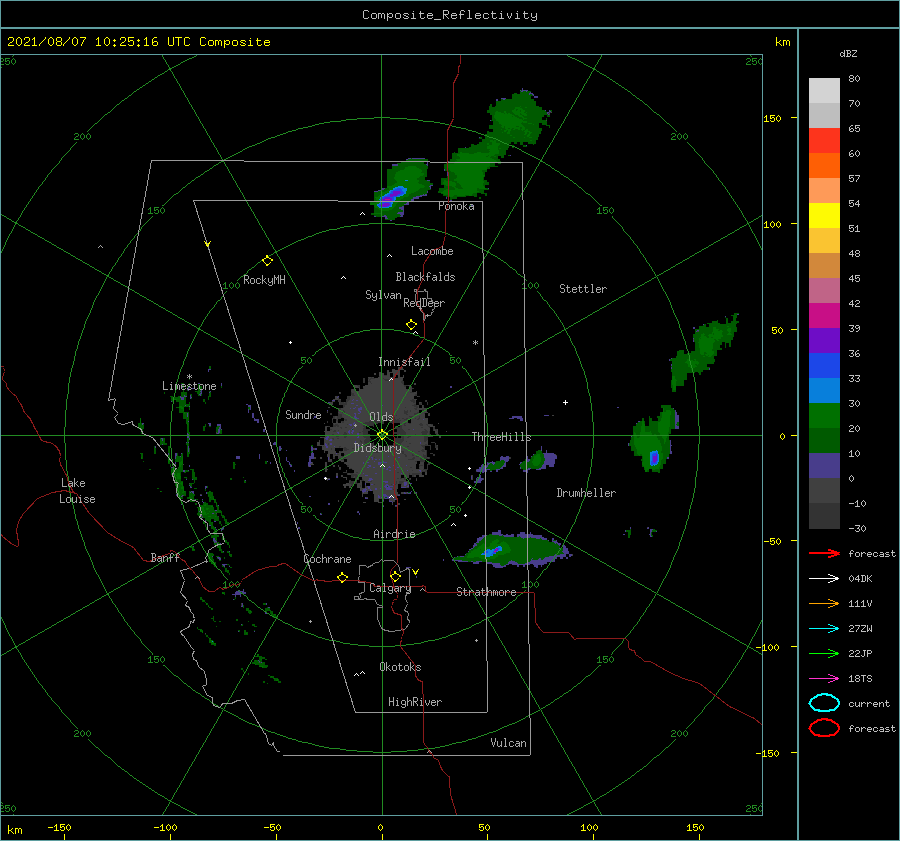This screenshot has height=841, width=900.
Task: Click the magenta 18TS arrow icon
Action: pyautogui.click(x=824, y=679)
